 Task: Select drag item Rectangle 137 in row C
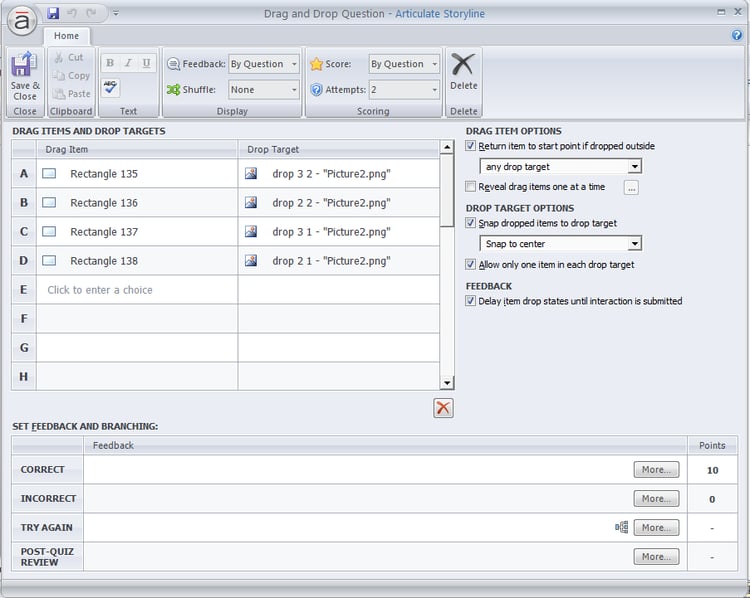coord(104,232)
